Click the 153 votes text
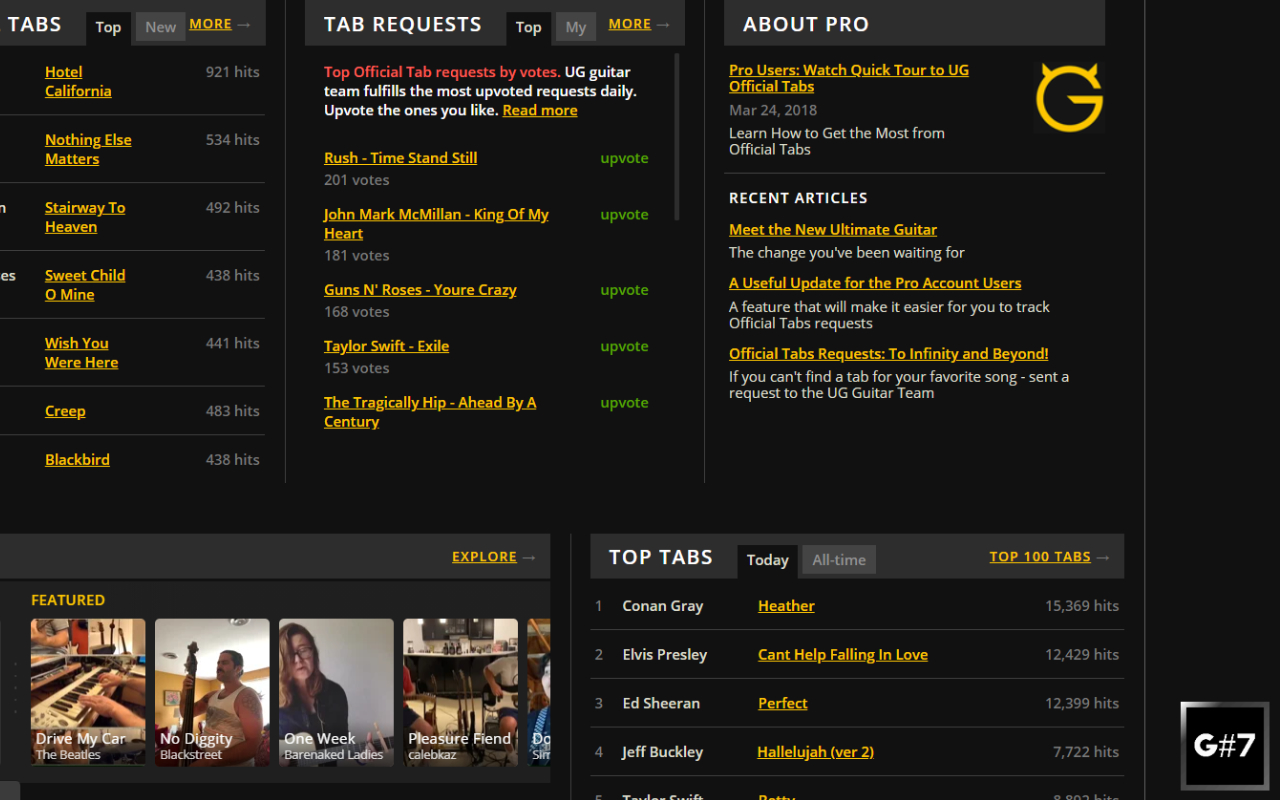 click(356, 368)
